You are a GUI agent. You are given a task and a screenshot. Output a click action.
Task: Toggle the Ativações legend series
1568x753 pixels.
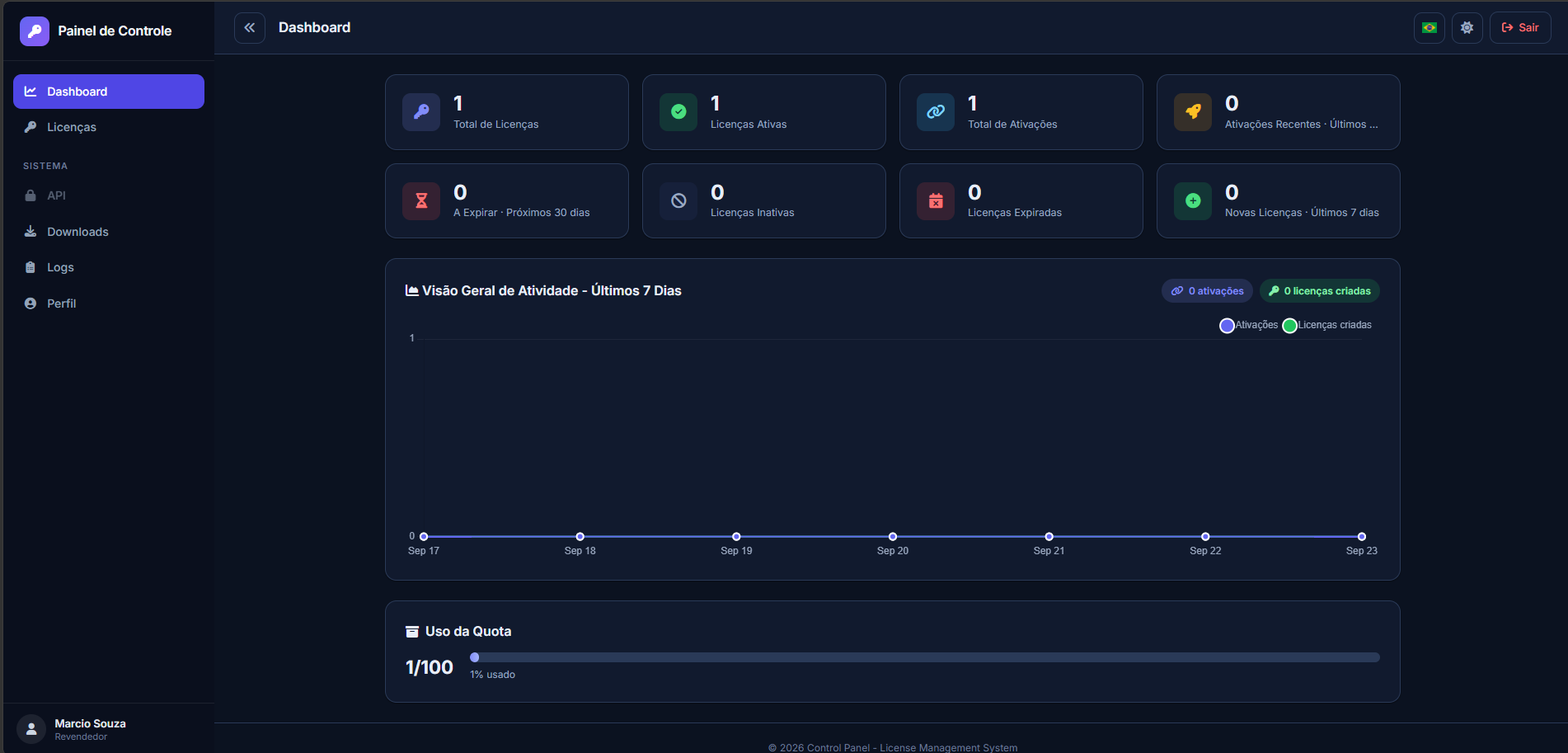(1248, 325)
